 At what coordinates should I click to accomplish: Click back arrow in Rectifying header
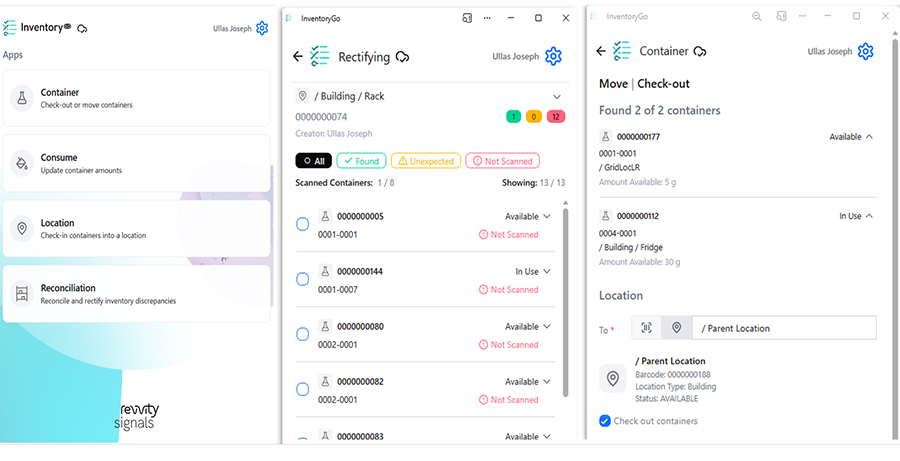[297, 57]
